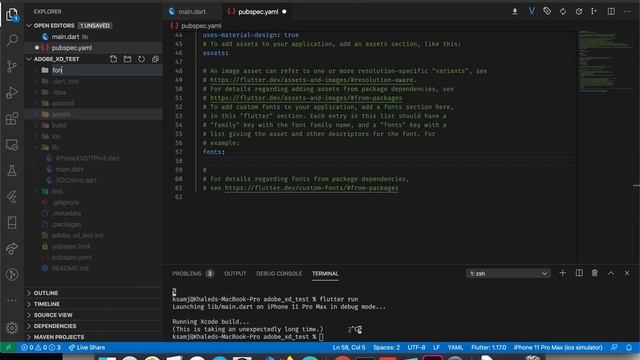Screen dimensions: 640x360
Task: Open the custom-fonts from-packages link
Action: [311, 188]
